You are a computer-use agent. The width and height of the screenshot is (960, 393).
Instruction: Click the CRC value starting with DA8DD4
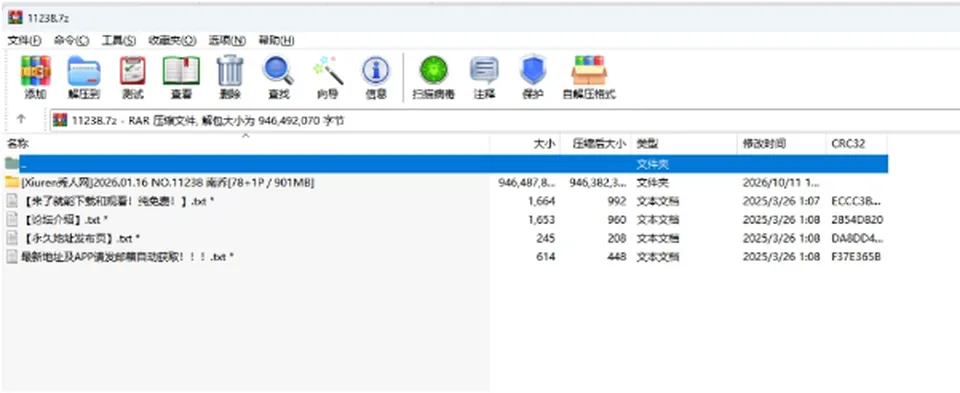857,238
